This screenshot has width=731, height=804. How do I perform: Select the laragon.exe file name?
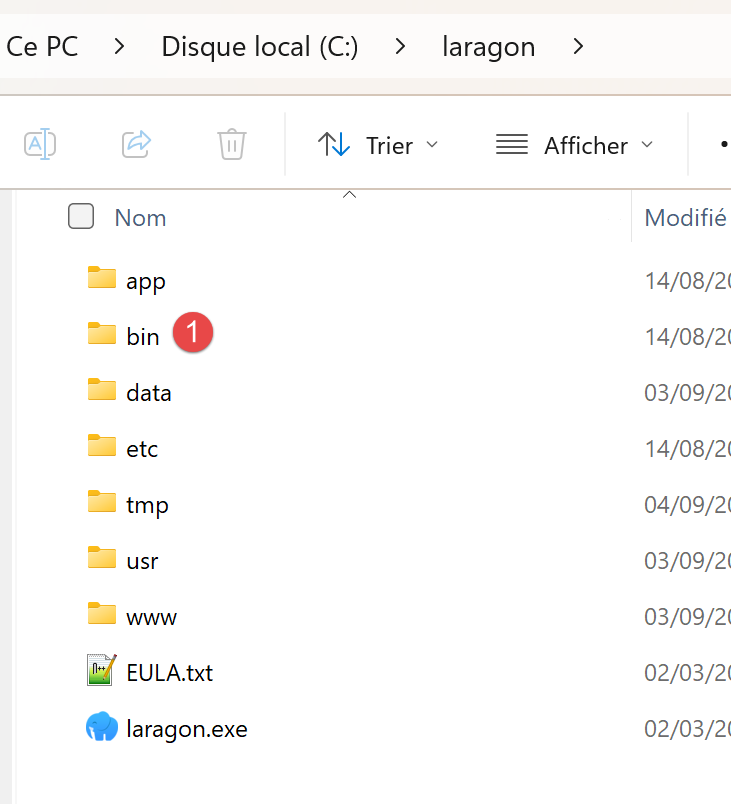[x=187, y=729]
